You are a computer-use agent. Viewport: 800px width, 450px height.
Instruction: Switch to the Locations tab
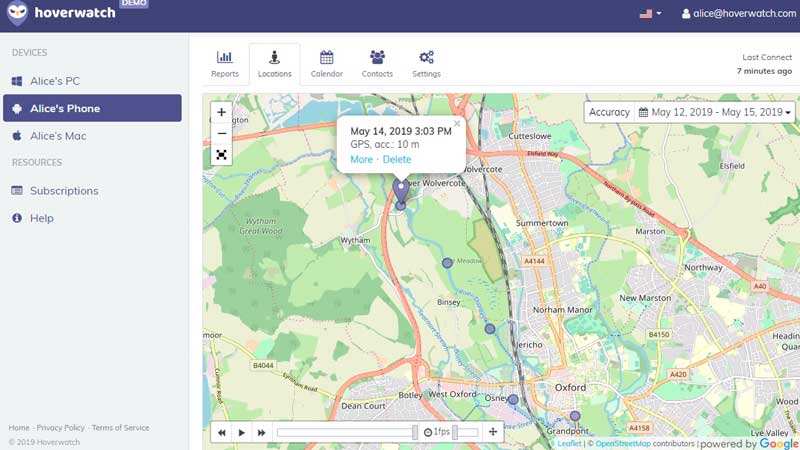[274, 64]
